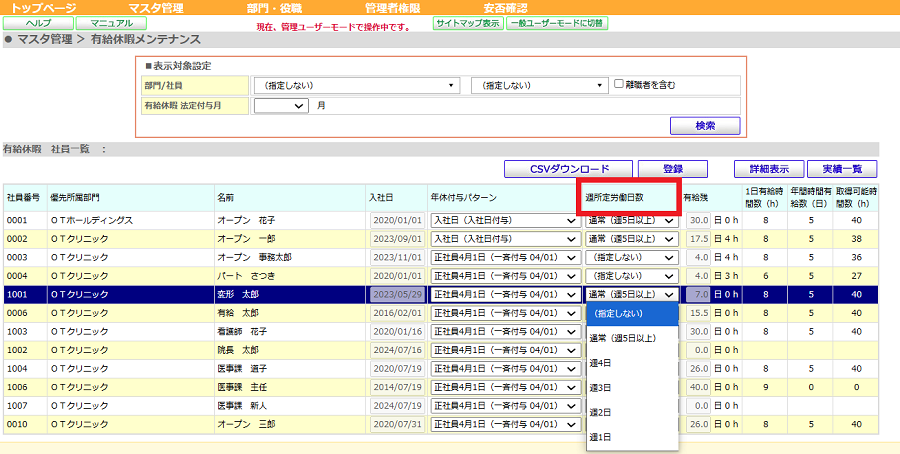Viewport: 900px width, 454px height.
Task: Open the 週所定労働日数 dropdown for employee 0003
Action: 632,257
